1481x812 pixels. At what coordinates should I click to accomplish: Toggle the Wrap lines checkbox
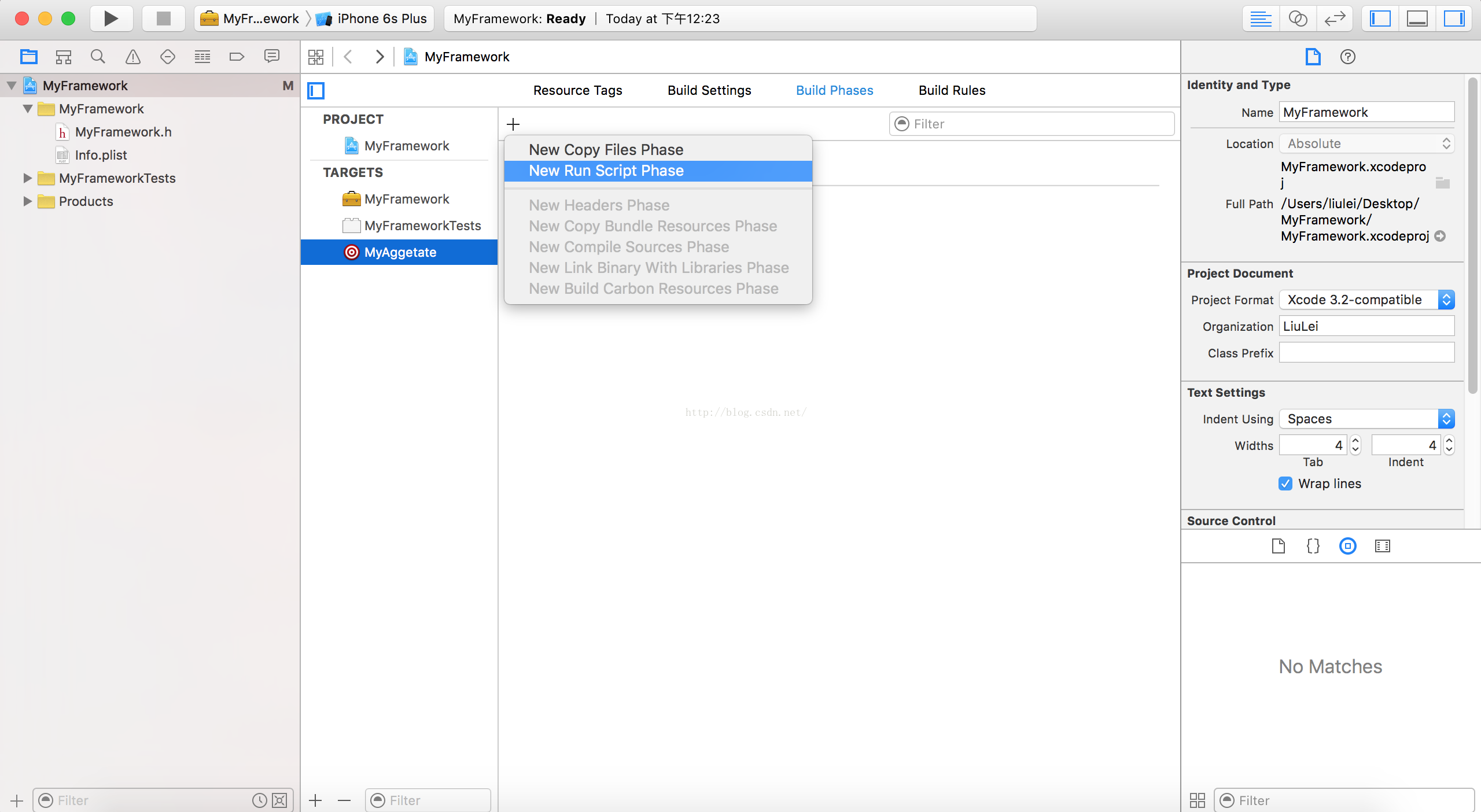click(1285, 483)
